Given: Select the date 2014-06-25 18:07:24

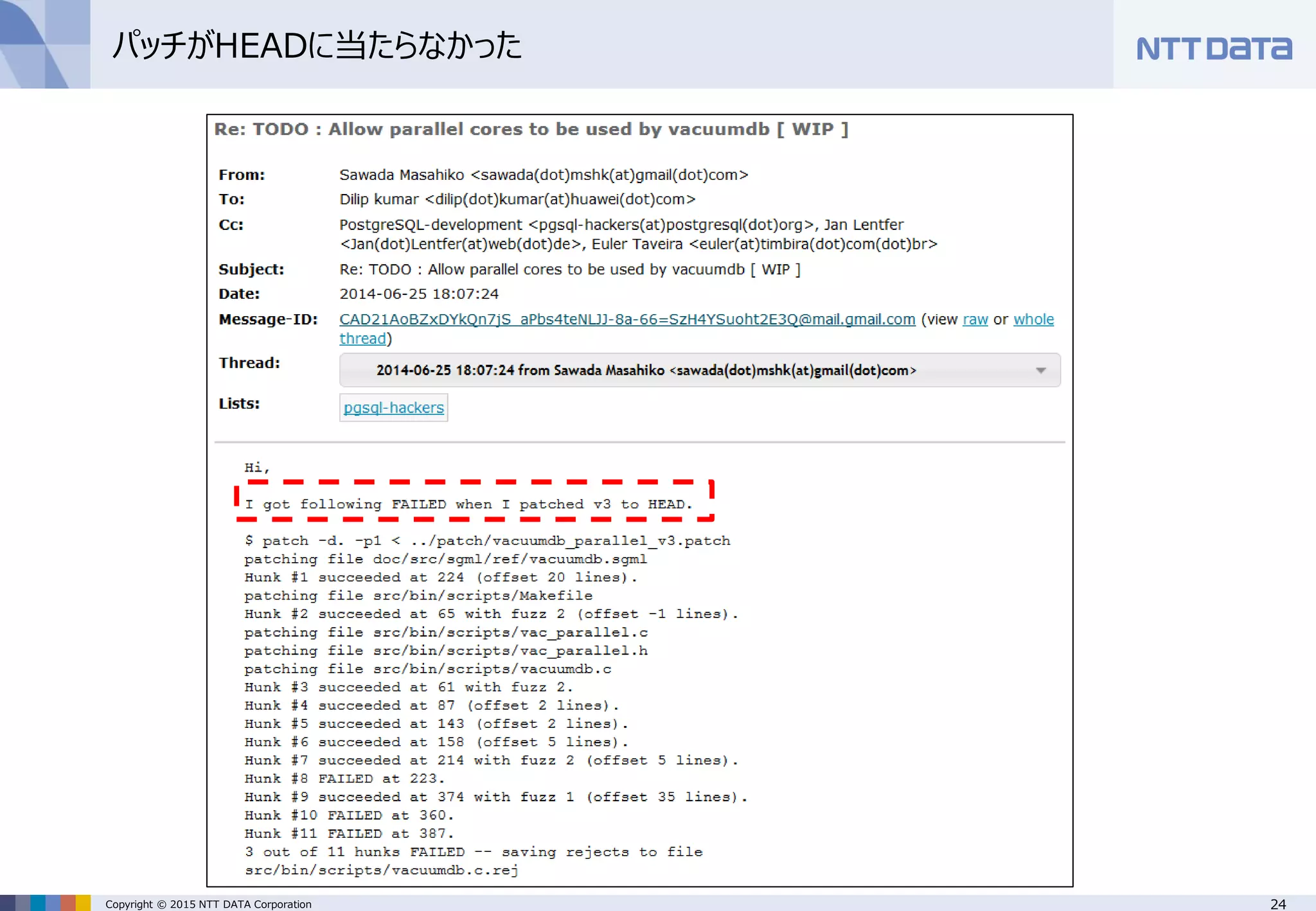Looking at the screenshot, I should click(419, 294).
